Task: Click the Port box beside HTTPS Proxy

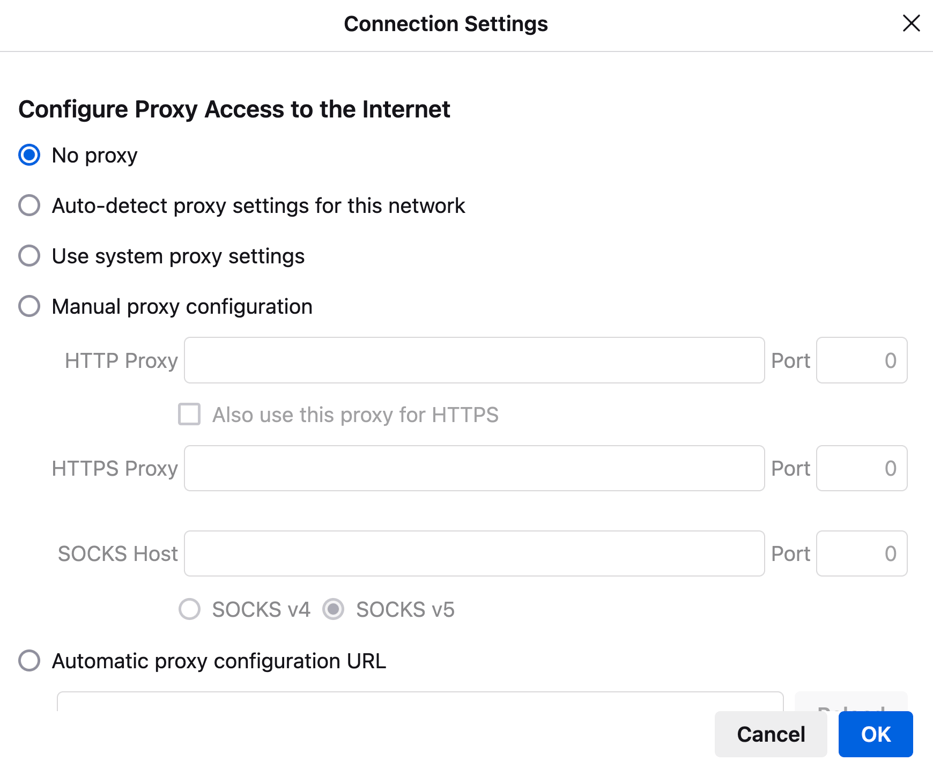Action: coord(861,468)
